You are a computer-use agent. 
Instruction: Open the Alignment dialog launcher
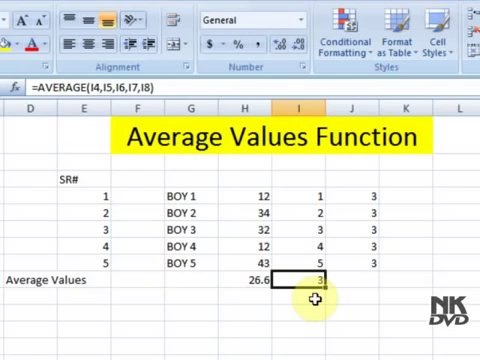187,67
